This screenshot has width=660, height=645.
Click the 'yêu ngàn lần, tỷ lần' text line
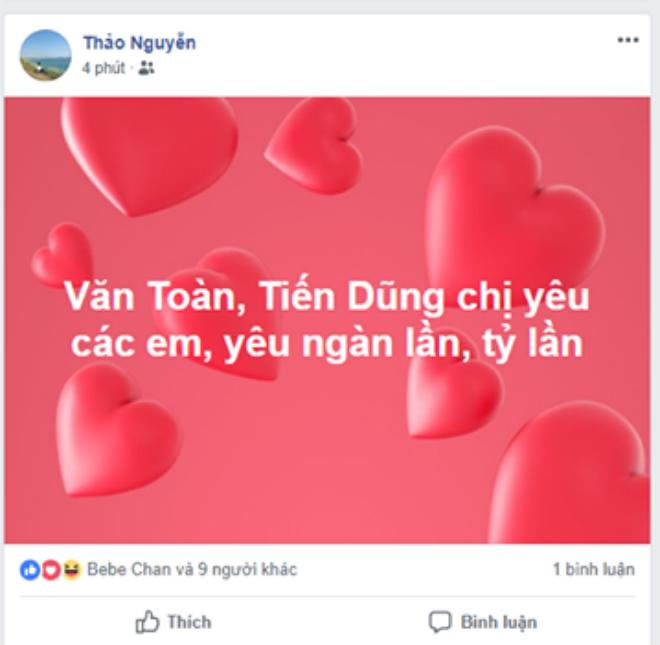tap(403, 344)
